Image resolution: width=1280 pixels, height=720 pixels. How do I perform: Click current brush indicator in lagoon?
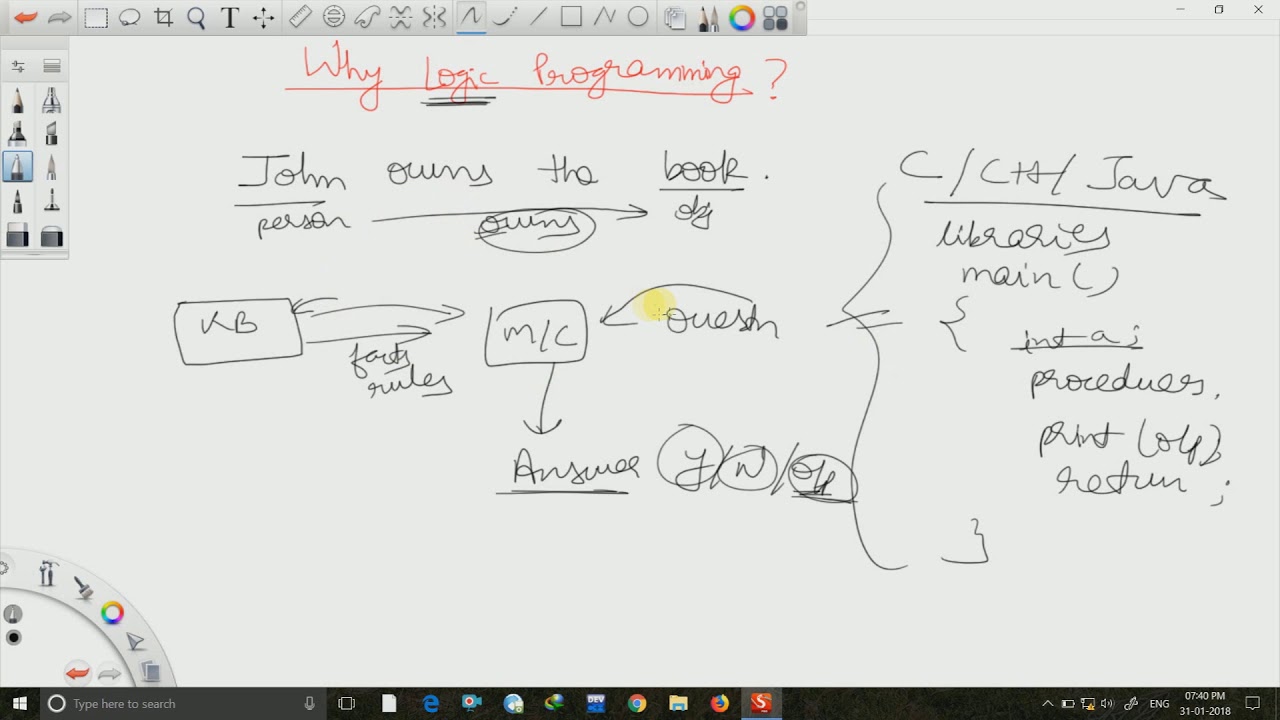pyautogui.click(x=12, y=614)
